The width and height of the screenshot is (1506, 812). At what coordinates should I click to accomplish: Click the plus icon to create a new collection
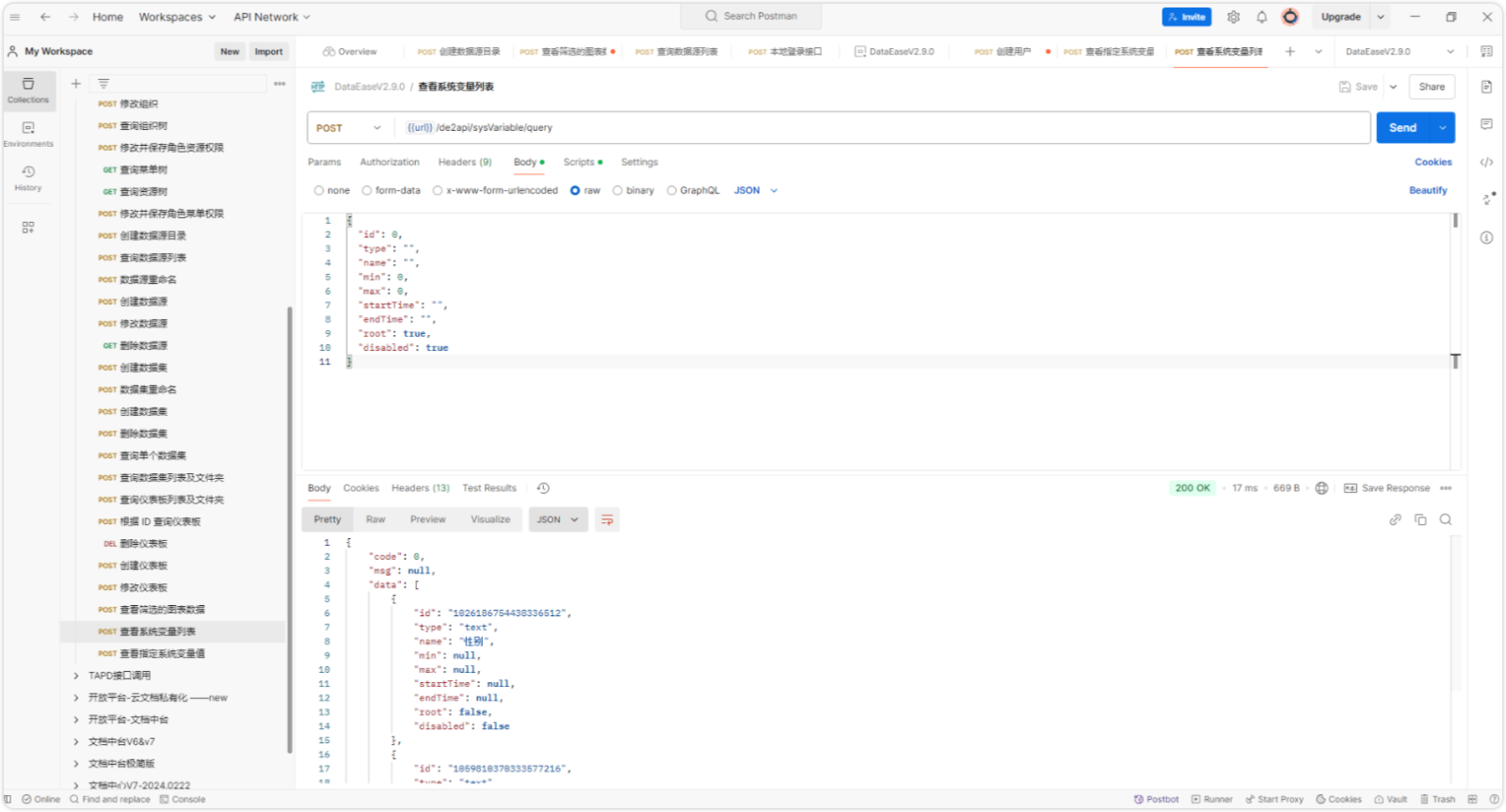pyautogui.click(x=76, y=84)
